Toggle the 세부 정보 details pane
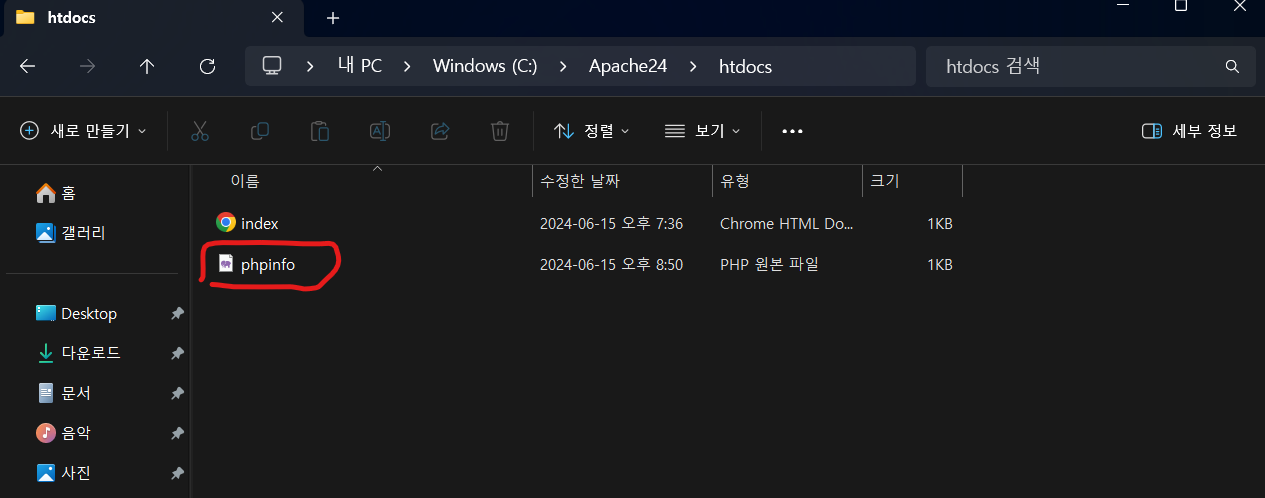Image resolution: width=1265 pixels, height=498 pixels. (1189, 131)
